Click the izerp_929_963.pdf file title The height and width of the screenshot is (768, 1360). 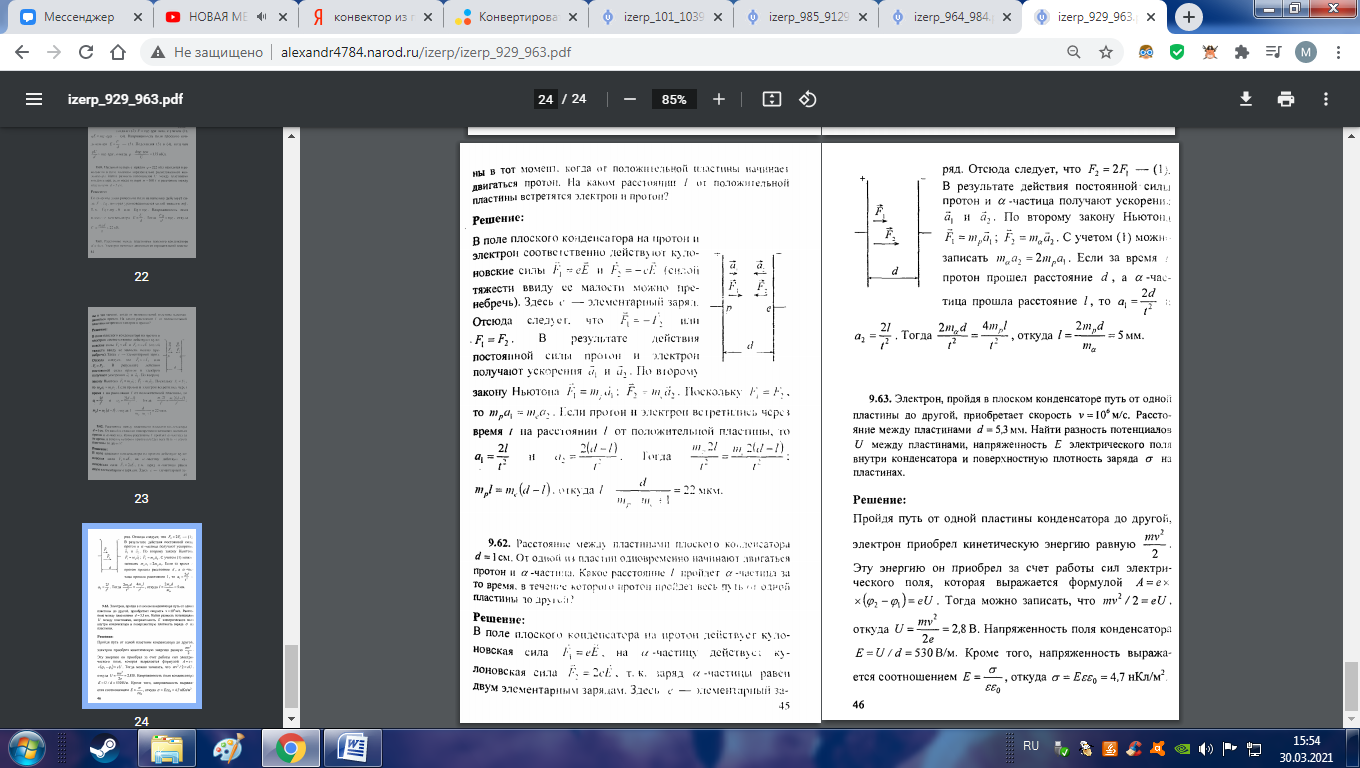(125, 99)
